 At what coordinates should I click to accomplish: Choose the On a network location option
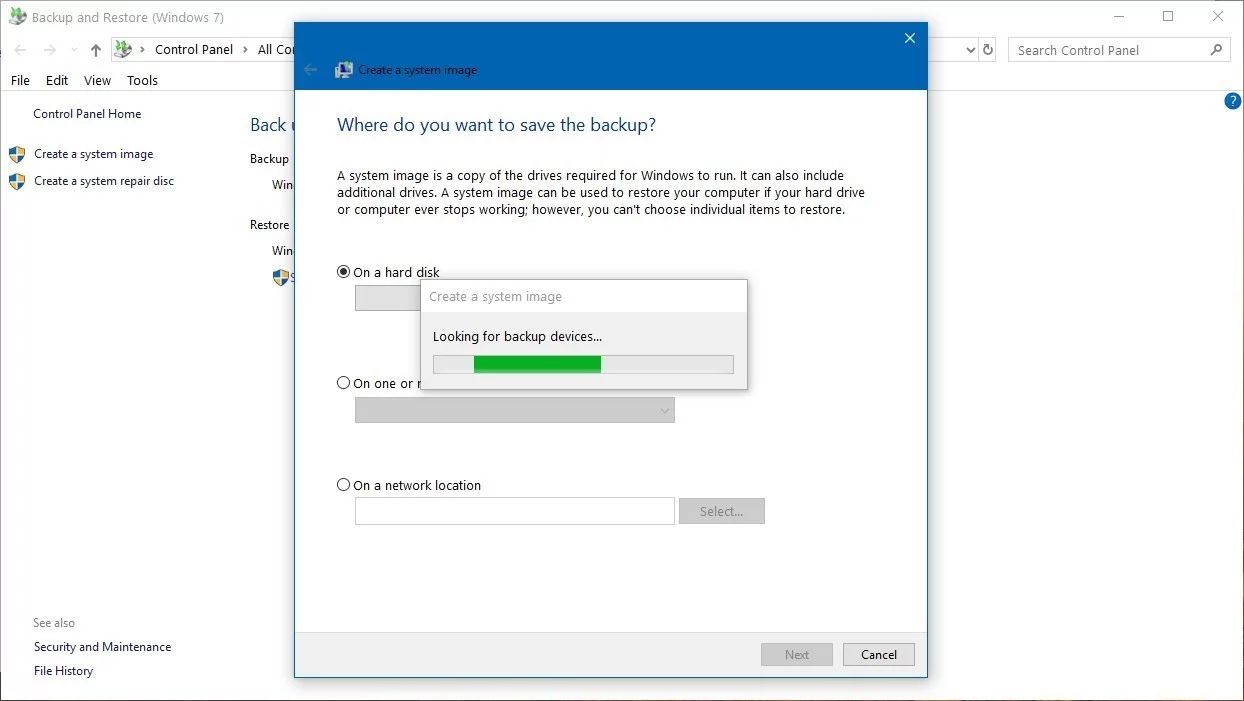pos(344,485)
